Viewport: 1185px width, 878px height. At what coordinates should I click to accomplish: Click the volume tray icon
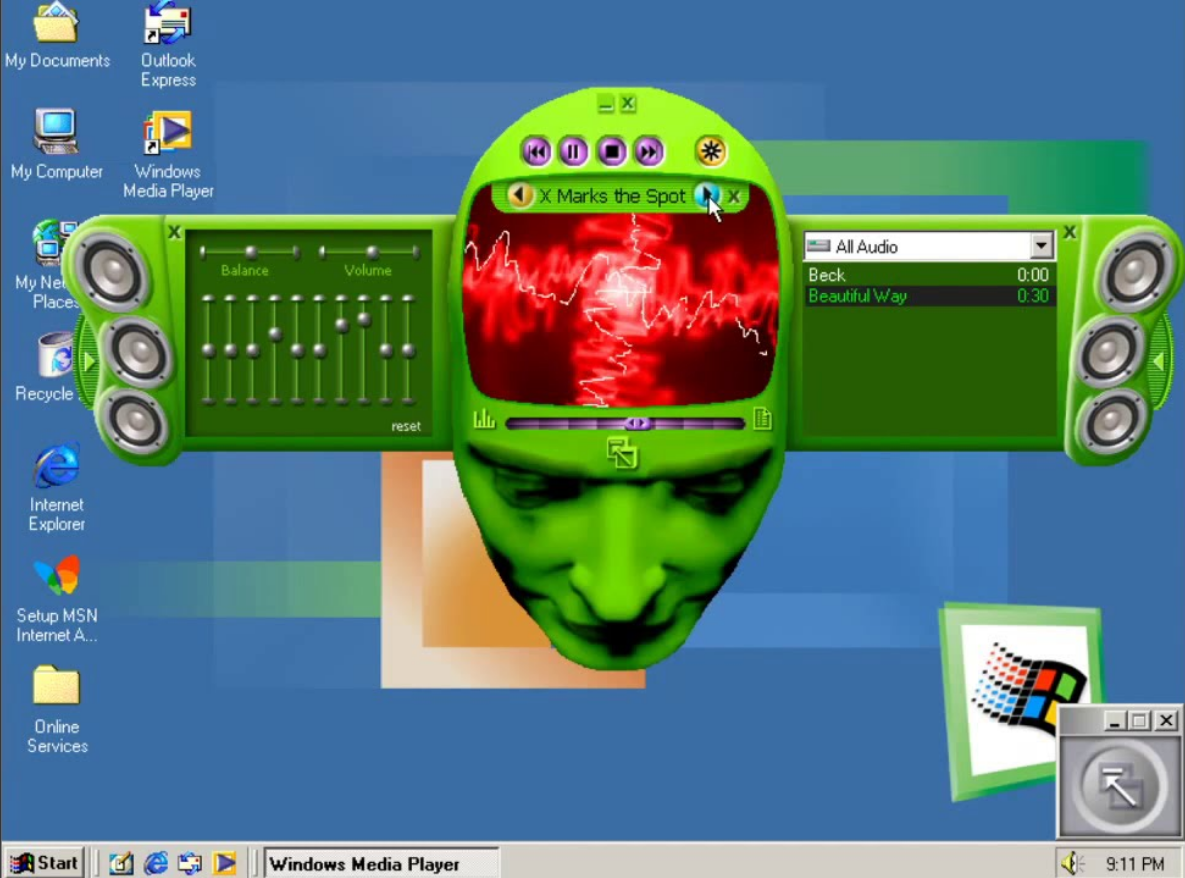(1072, 862)
